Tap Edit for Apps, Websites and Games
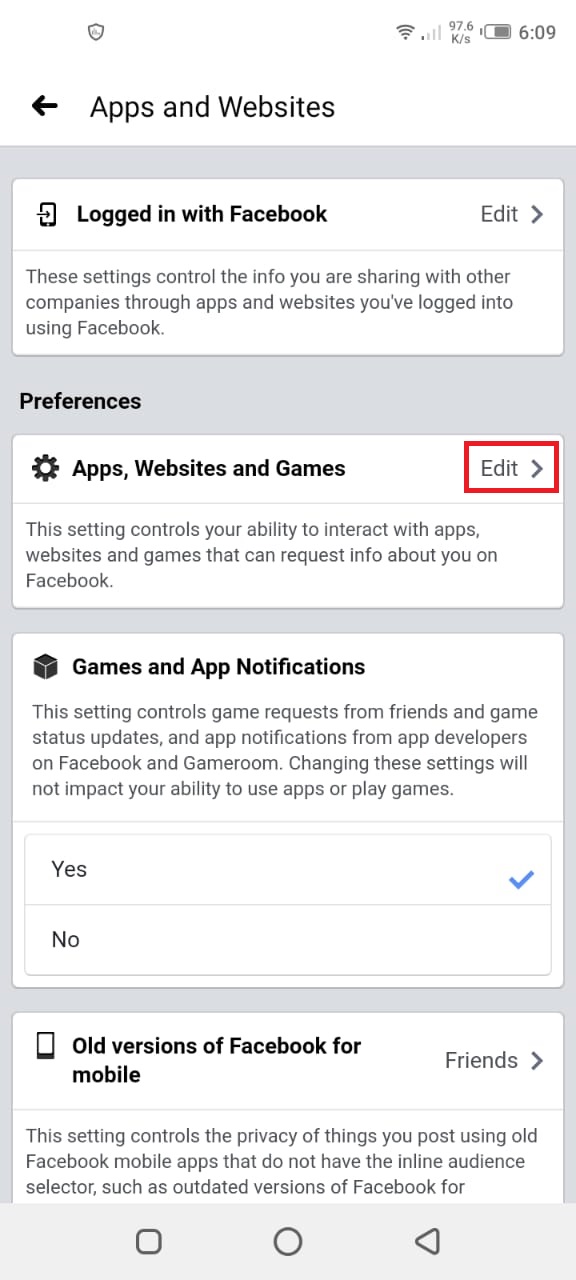Viewport: 576px width, 1280px height. pyautogui.click(x=499, y=468)
